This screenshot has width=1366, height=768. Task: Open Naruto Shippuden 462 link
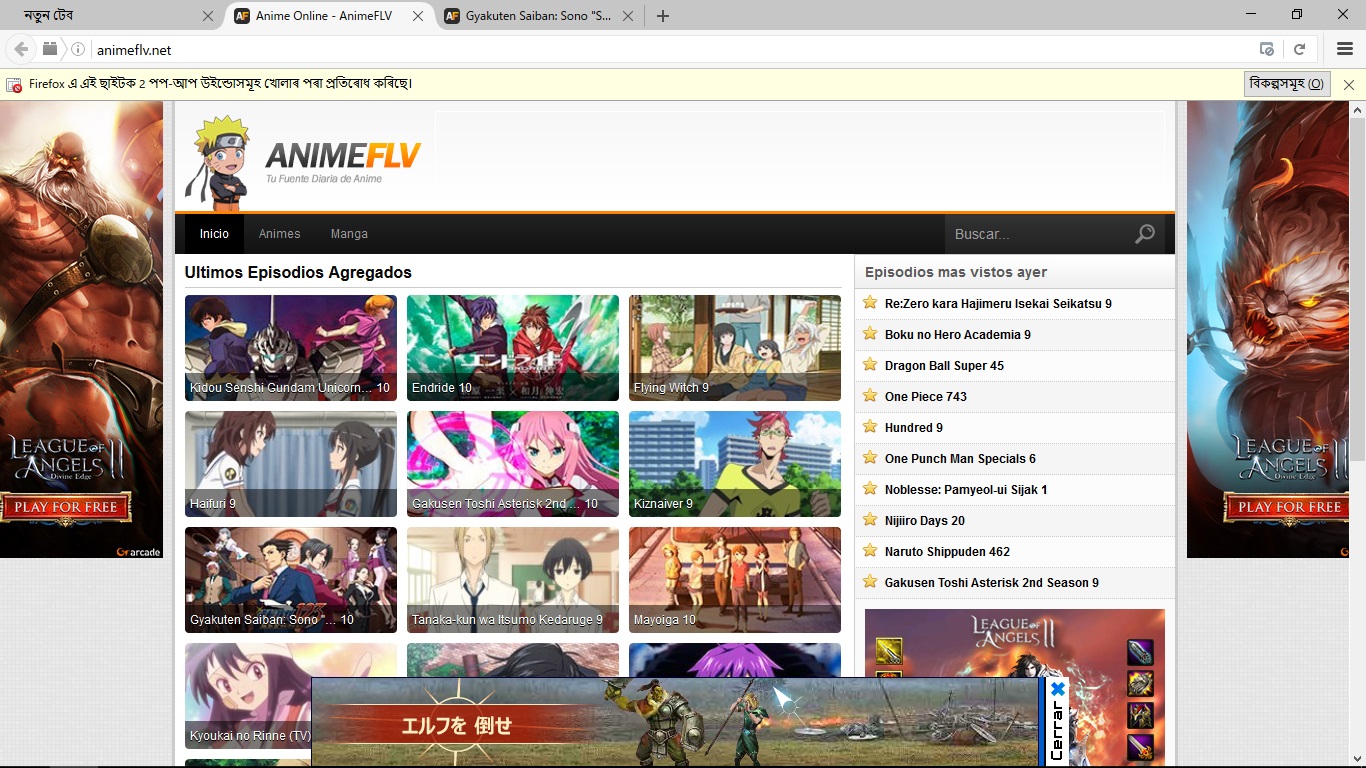pyautogui.click(x=947, y=551)
